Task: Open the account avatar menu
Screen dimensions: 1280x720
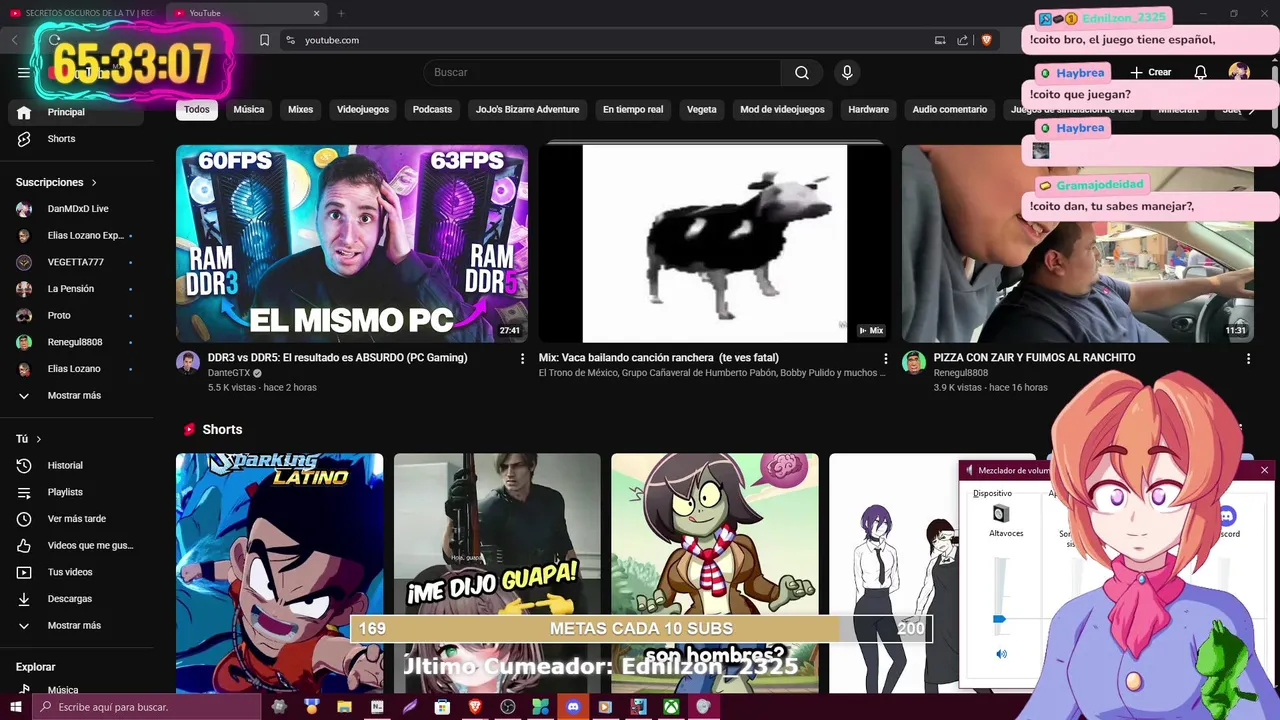Action: pos(1239,72)
